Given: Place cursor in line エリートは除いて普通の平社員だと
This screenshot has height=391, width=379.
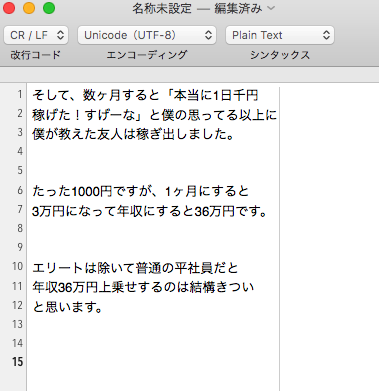Looking at the screenshot, I should point(135,268).
